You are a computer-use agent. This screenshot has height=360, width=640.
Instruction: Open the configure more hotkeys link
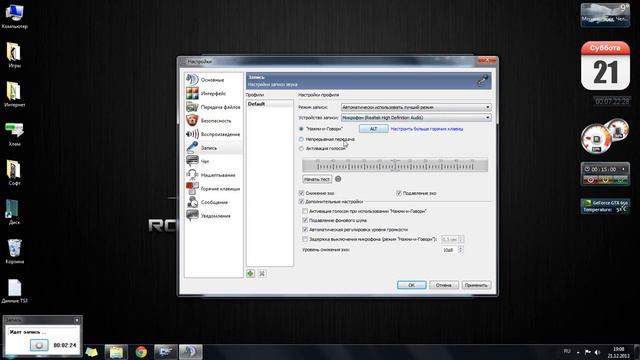pos(427,129)
